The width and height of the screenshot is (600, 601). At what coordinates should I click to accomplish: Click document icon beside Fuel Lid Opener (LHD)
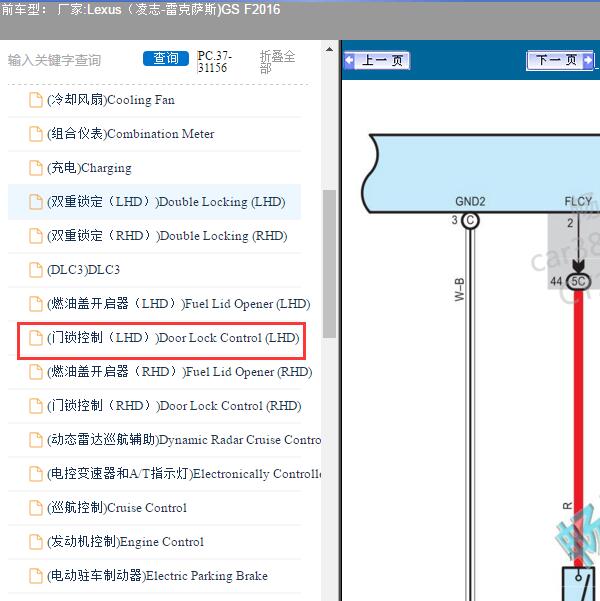click(36, 304)
